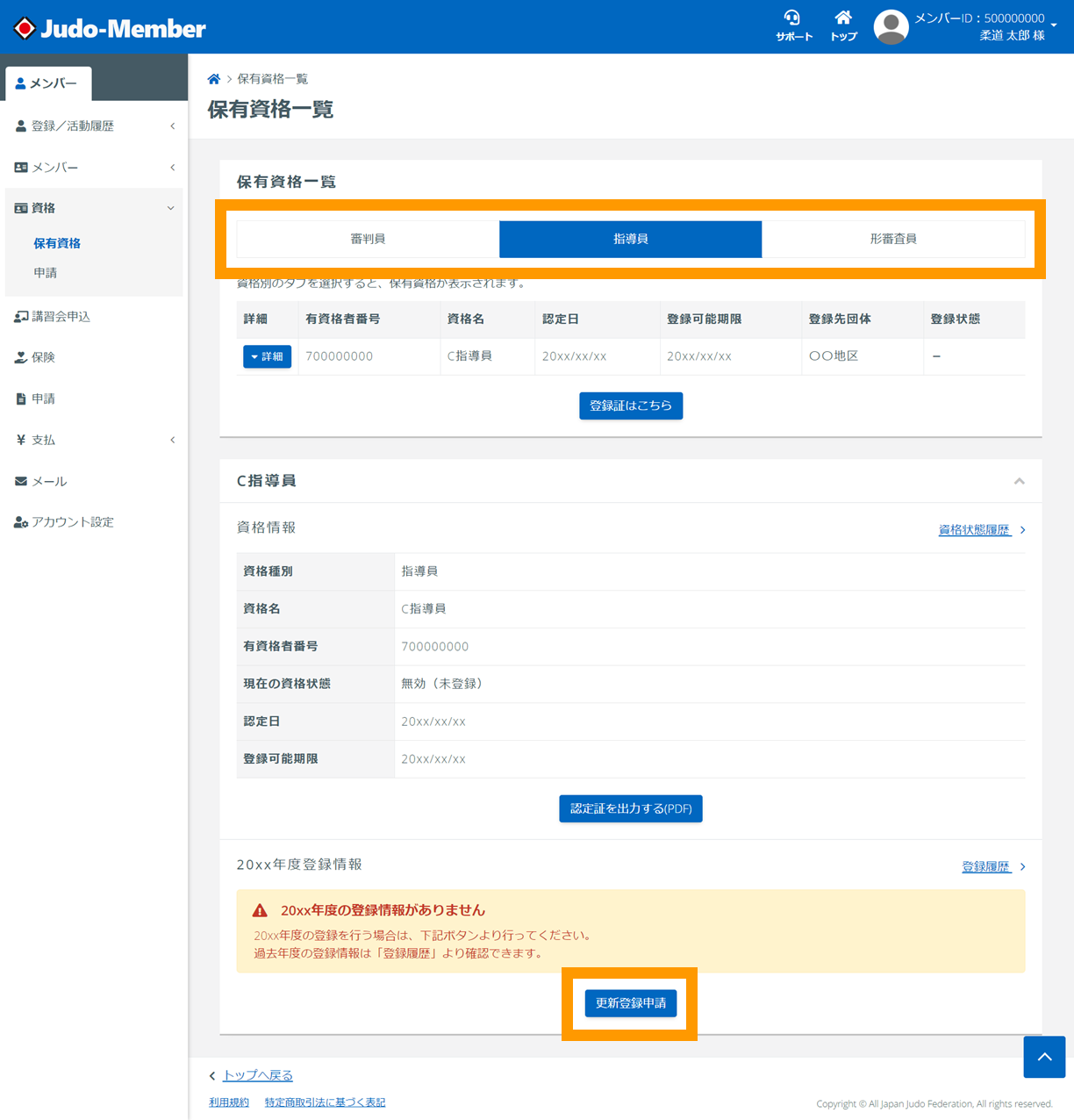Click the scroll-to-top arrow button
This screenshot has height=1120, width=1074.
click(1044, 1057)
